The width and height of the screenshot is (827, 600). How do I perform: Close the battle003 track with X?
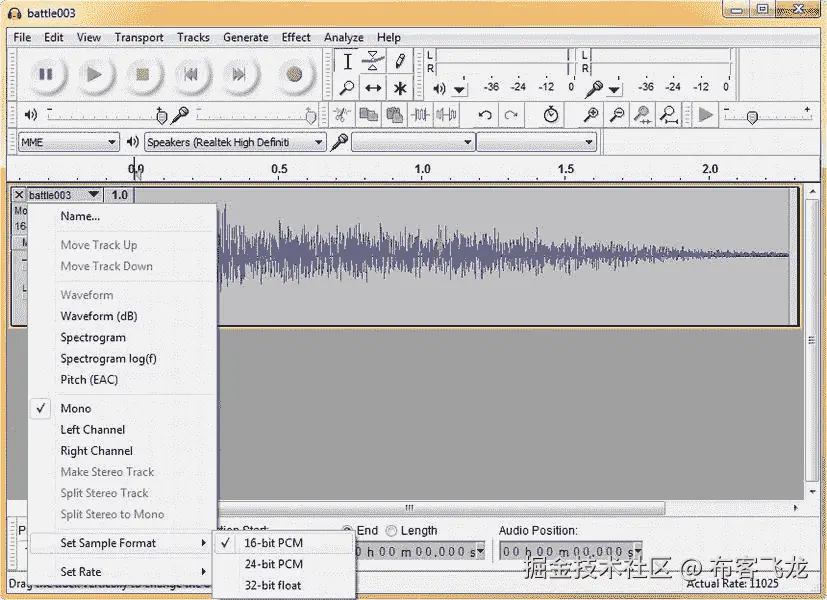[19, 195]
